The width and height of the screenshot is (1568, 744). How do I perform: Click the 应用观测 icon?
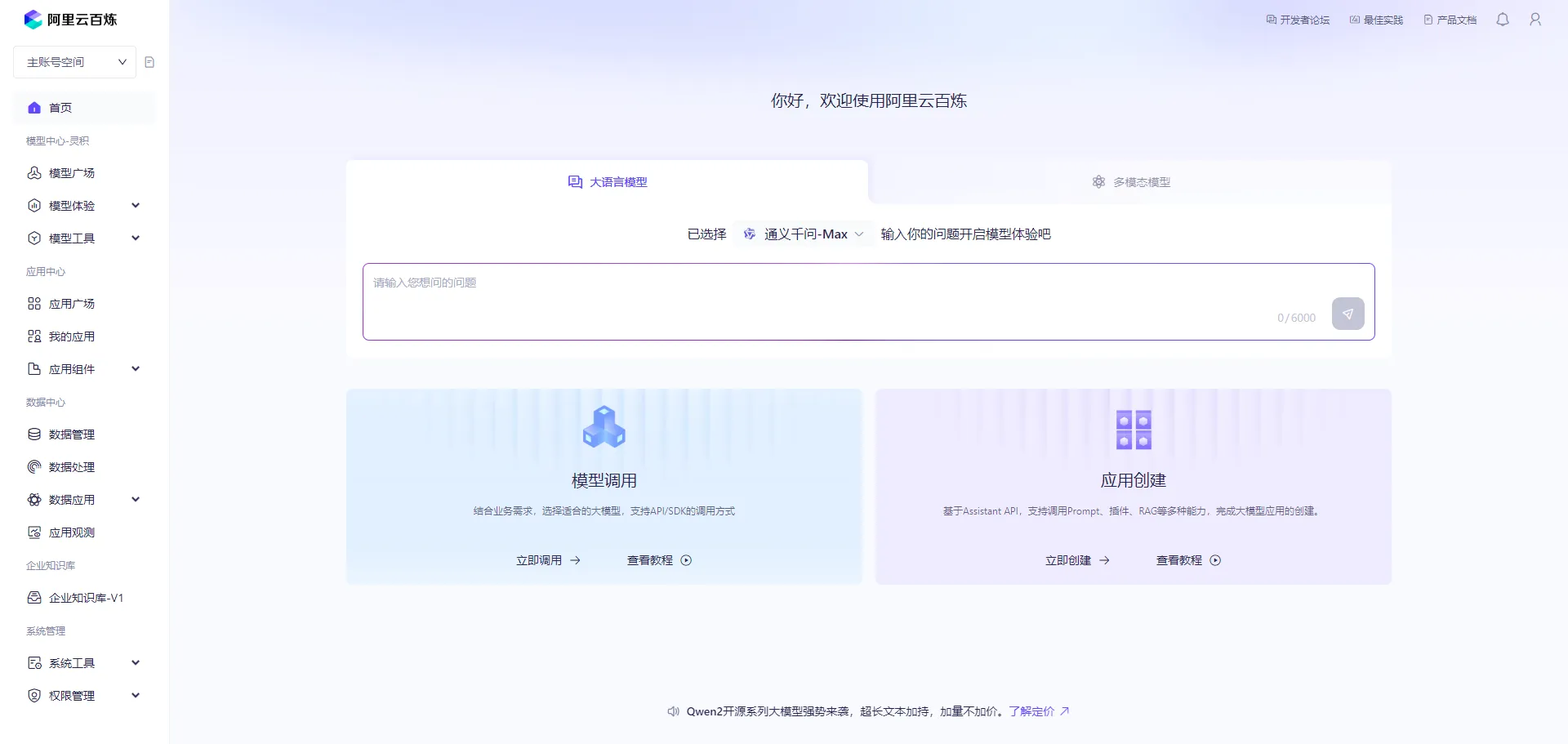coord(34,532)
